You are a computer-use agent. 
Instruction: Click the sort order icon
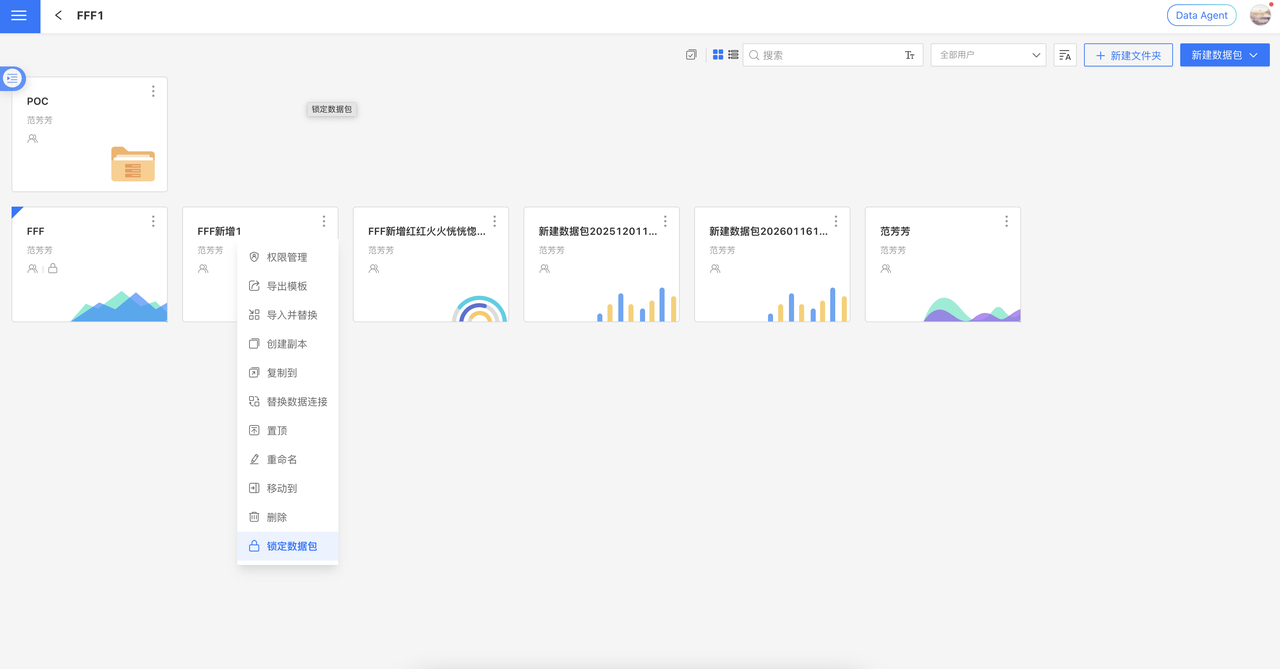coord(1065,56)
